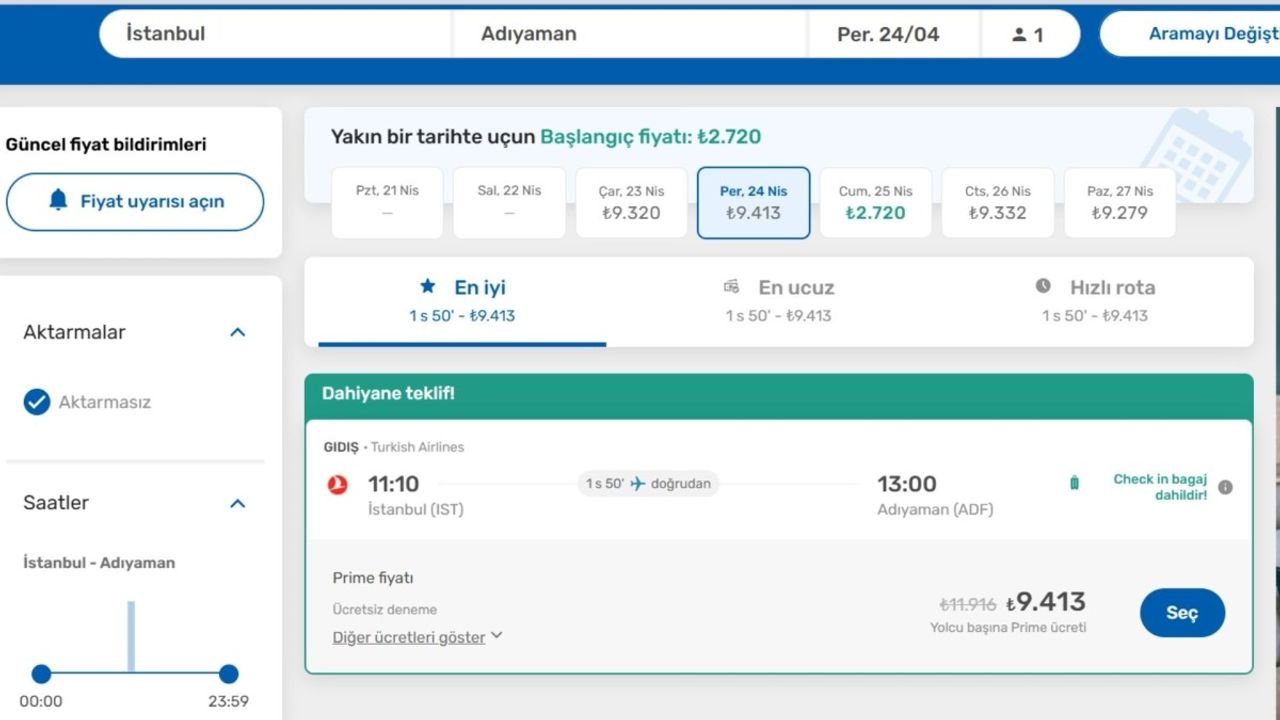Click the money icon on En ucuz tab
Screen dimensions: 1280x720
732,287
